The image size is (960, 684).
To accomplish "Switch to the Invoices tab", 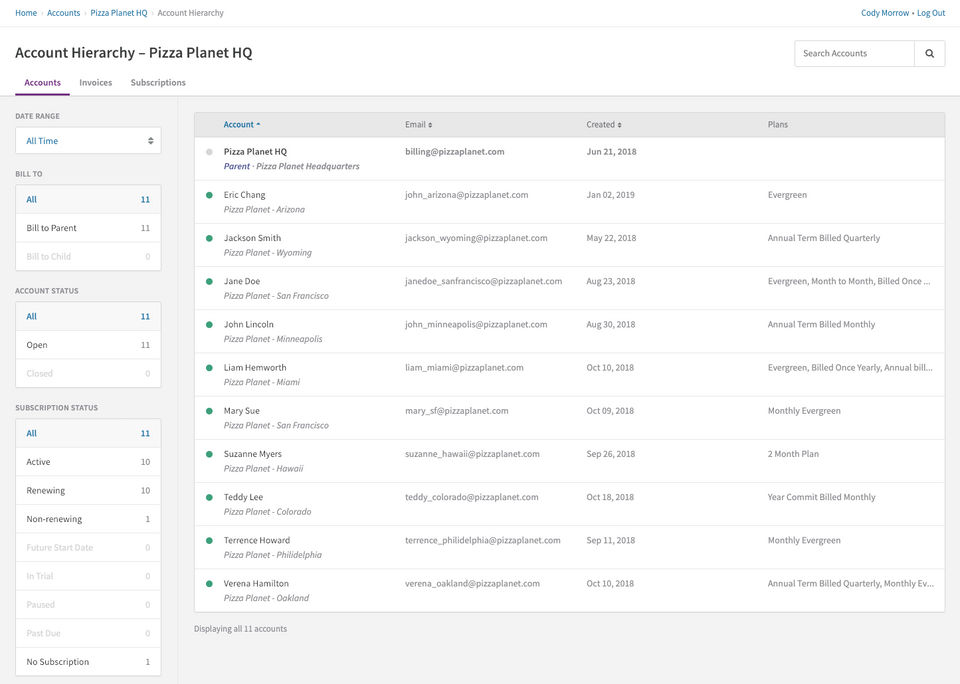I will click(x=96, y=83).
